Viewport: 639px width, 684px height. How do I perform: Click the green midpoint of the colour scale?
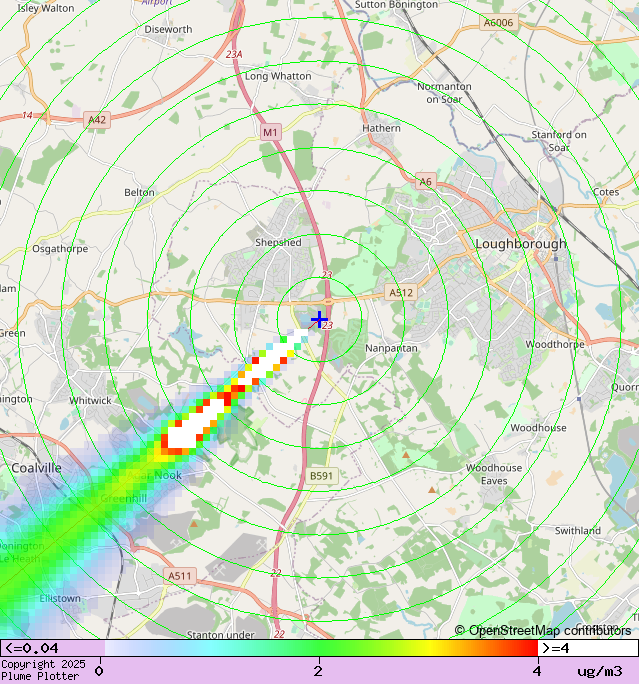pos(319,648)
